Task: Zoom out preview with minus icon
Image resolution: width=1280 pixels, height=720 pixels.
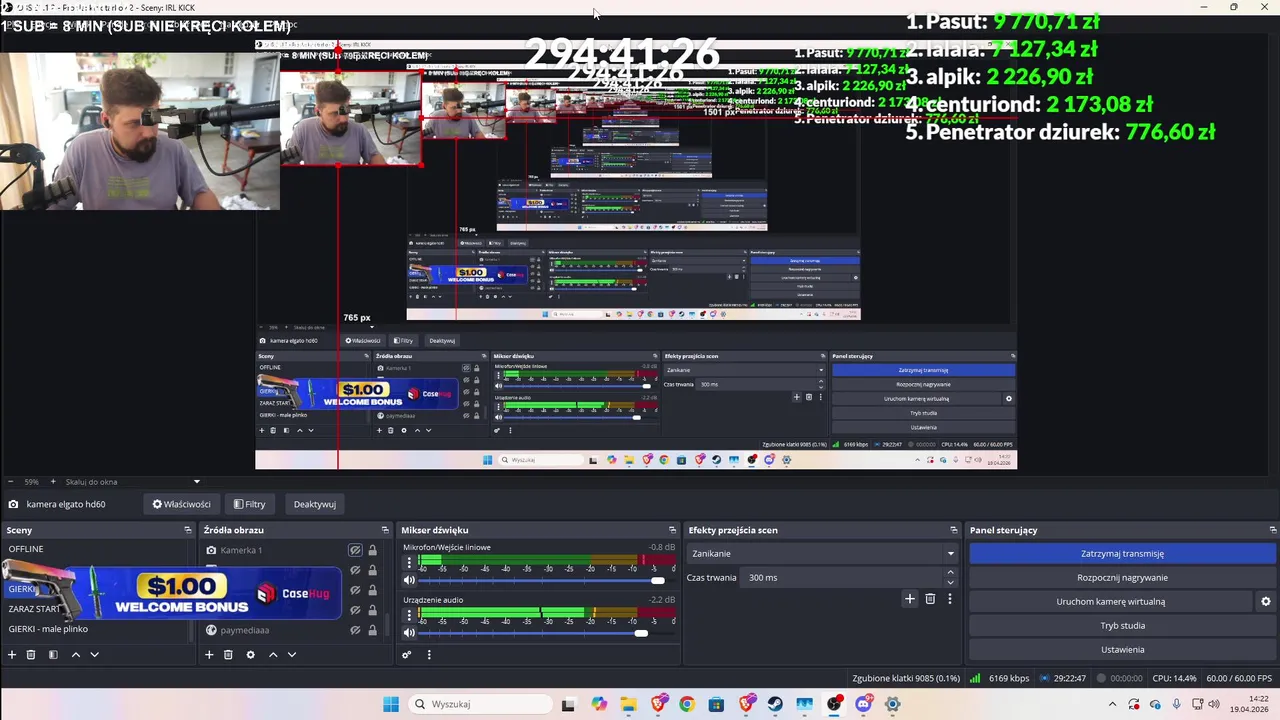Action: coord(12,482)
